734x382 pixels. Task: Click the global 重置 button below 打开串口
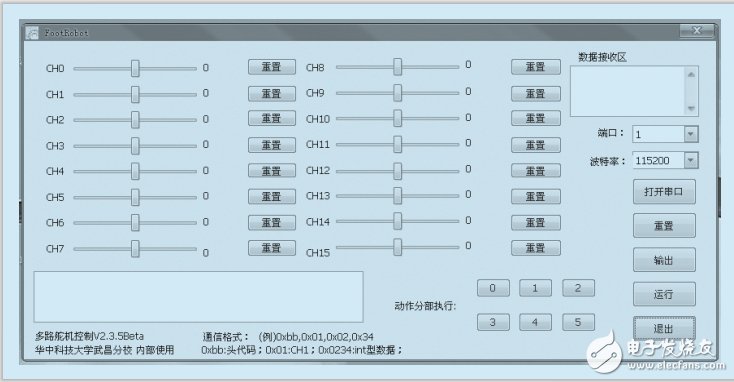(x=664, y=226)
